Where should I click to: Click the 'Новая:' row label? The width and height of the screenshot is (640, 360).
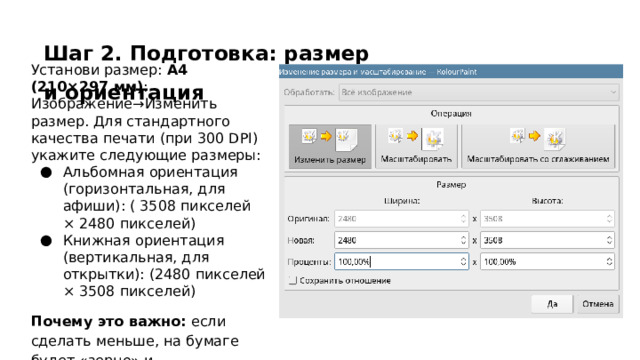(301, 240)
